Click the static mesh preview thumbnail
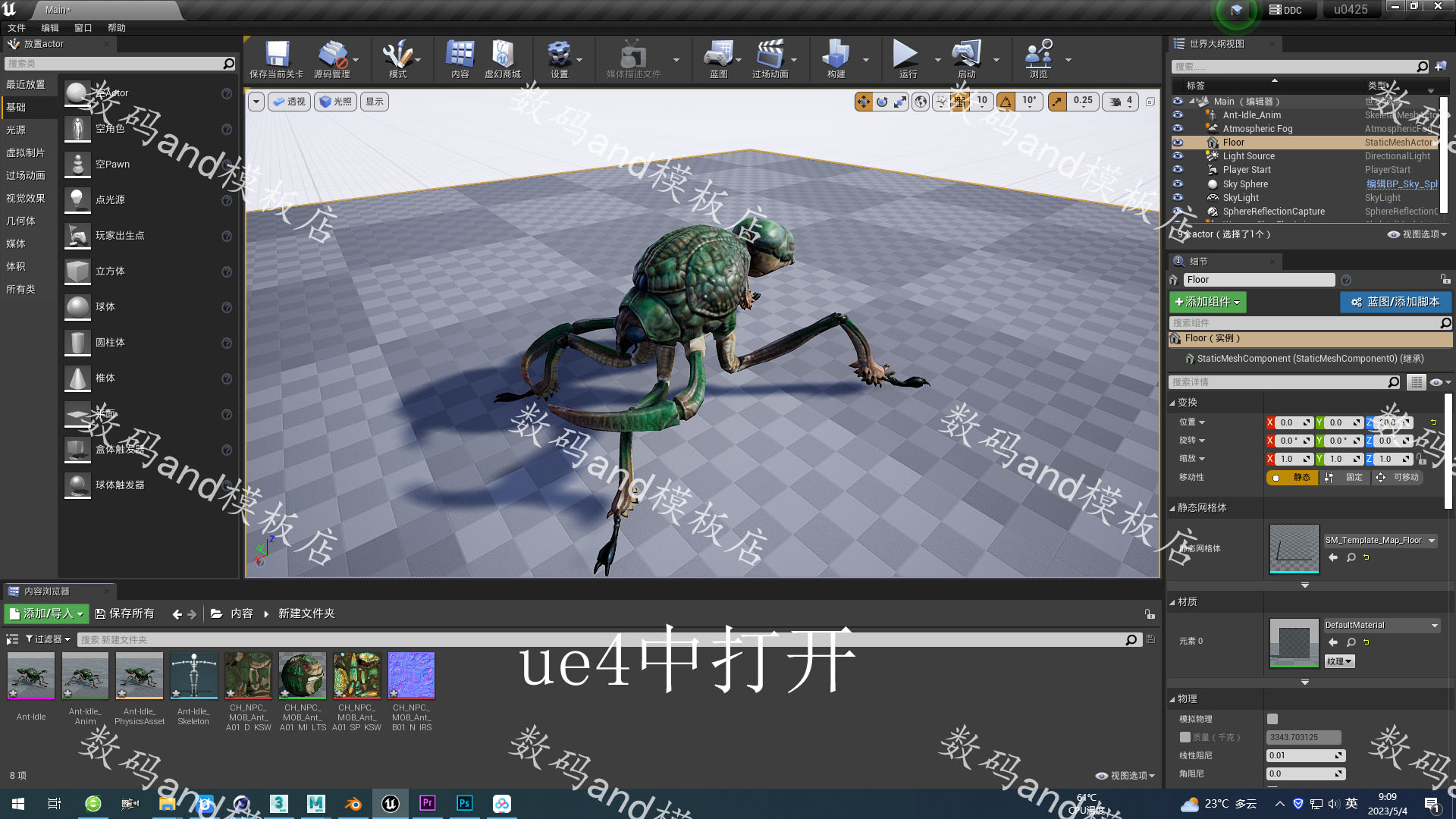 [1294, 548]
